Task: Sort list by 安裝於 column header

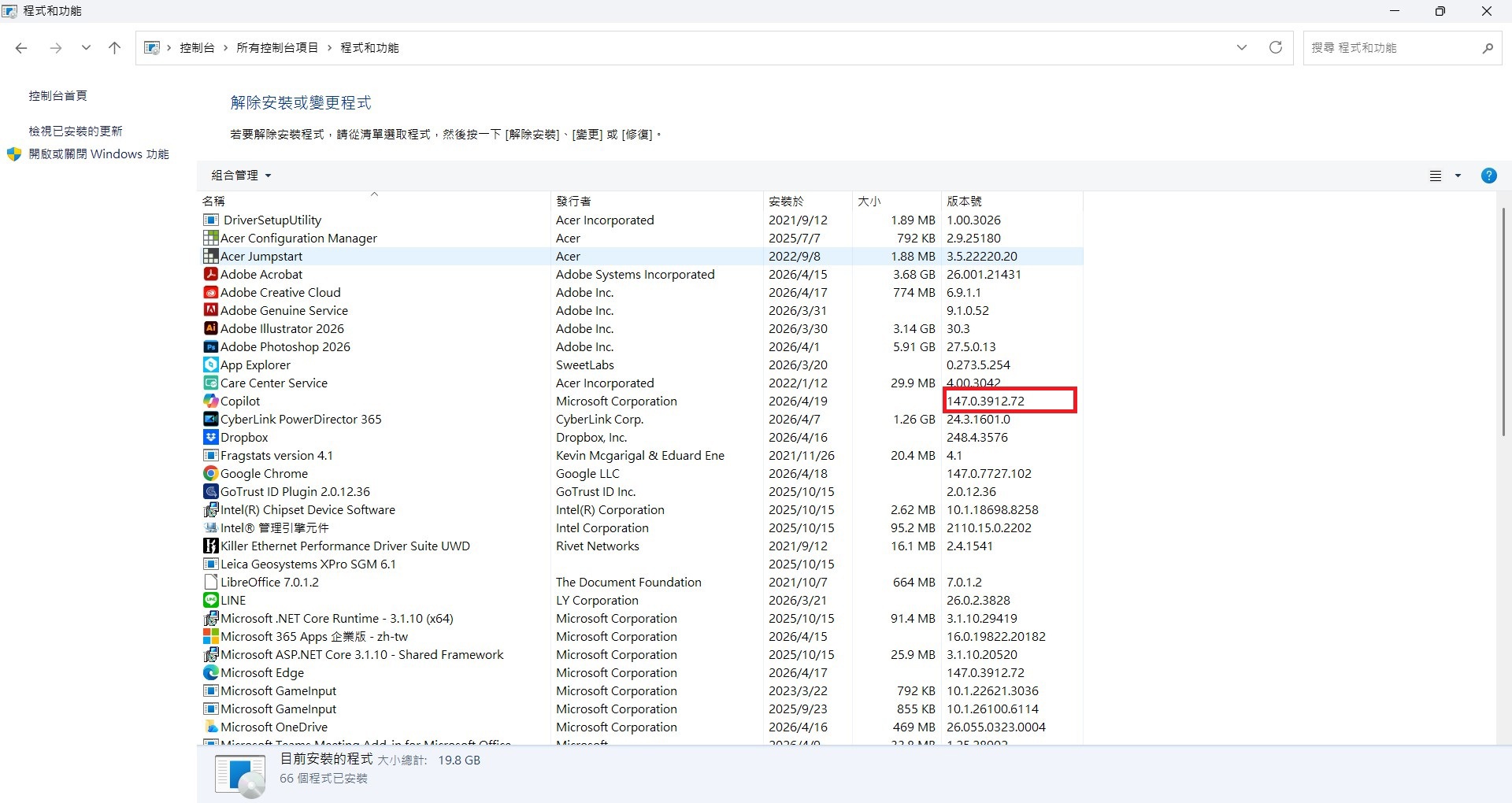Action: point(808,201)
